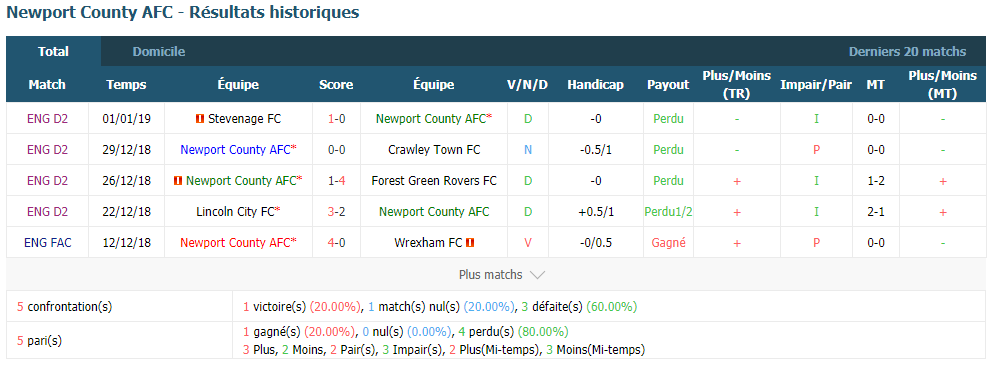Open ENG FAC competition link

click(48, 243)
